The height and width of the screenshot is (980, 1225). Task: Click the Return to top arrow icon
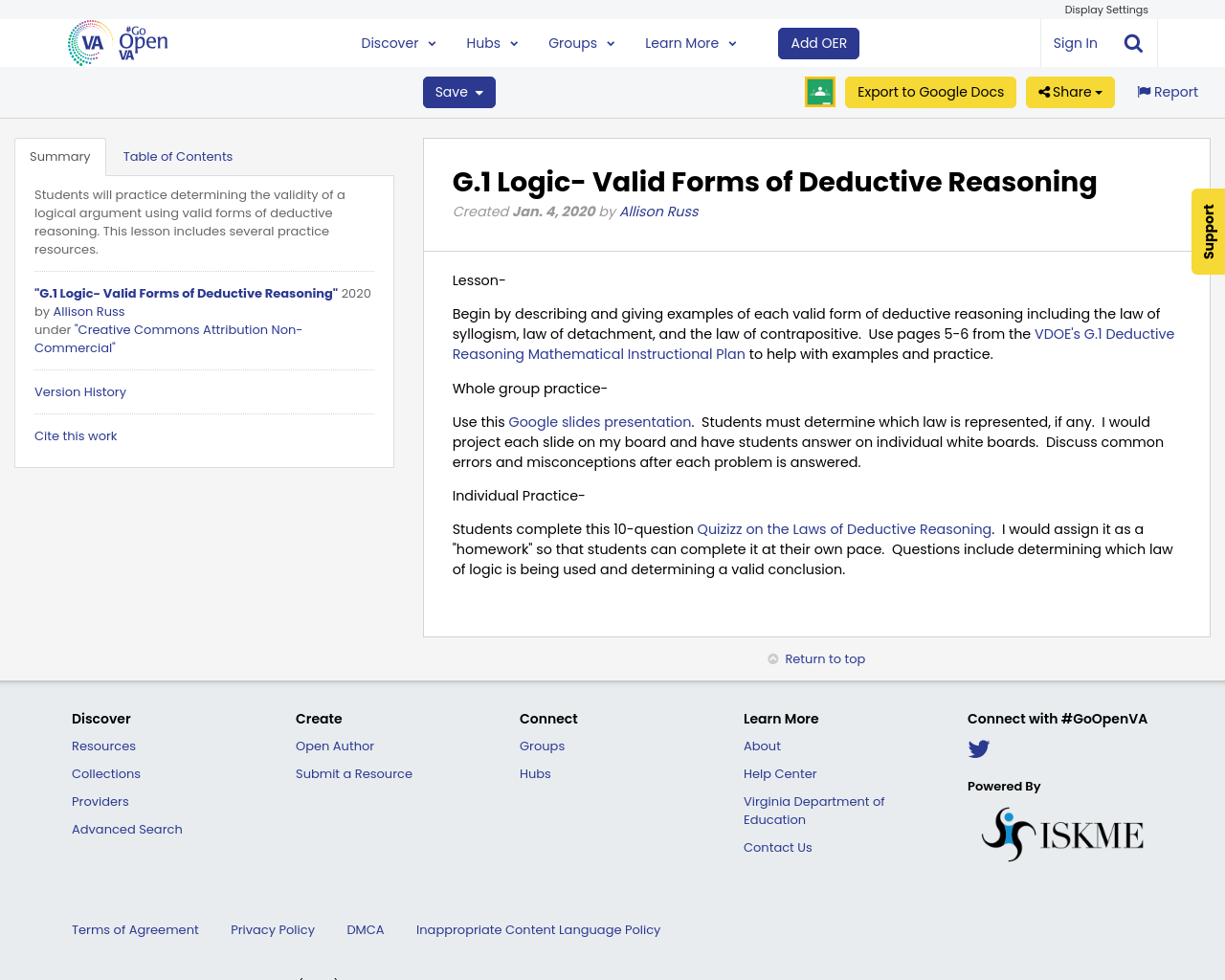pos(773,658)
